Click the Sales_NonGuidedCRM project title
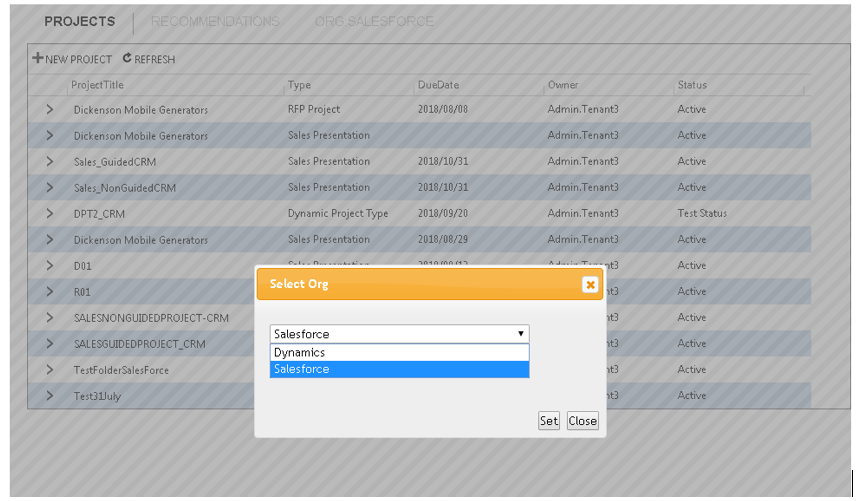Image resolution: width=859 pixels, height=501 pixels. tap(124, 188)
